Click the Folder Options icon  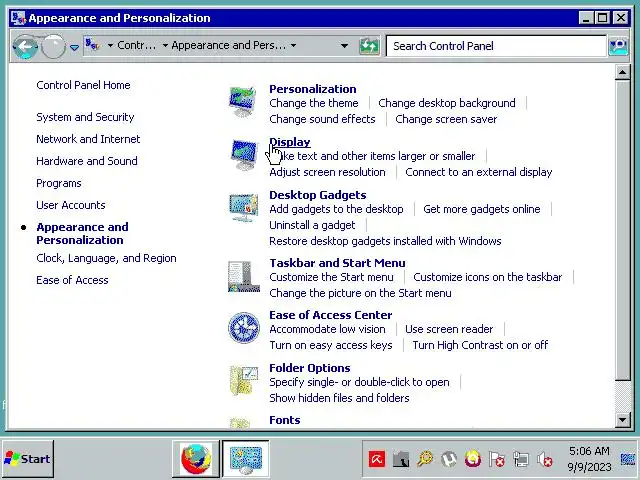(244, 380)
